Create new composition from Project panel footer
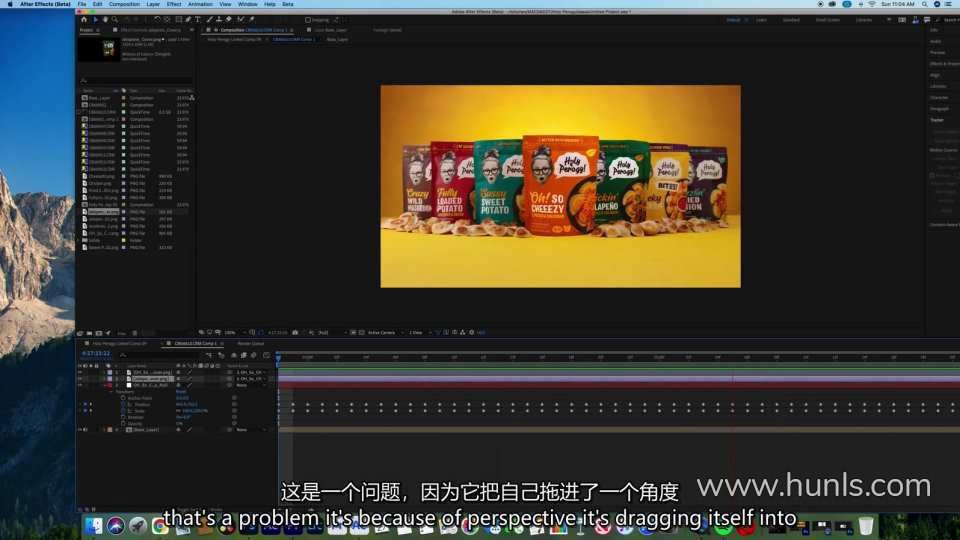The image size is (960, 540). click(99, 333)
